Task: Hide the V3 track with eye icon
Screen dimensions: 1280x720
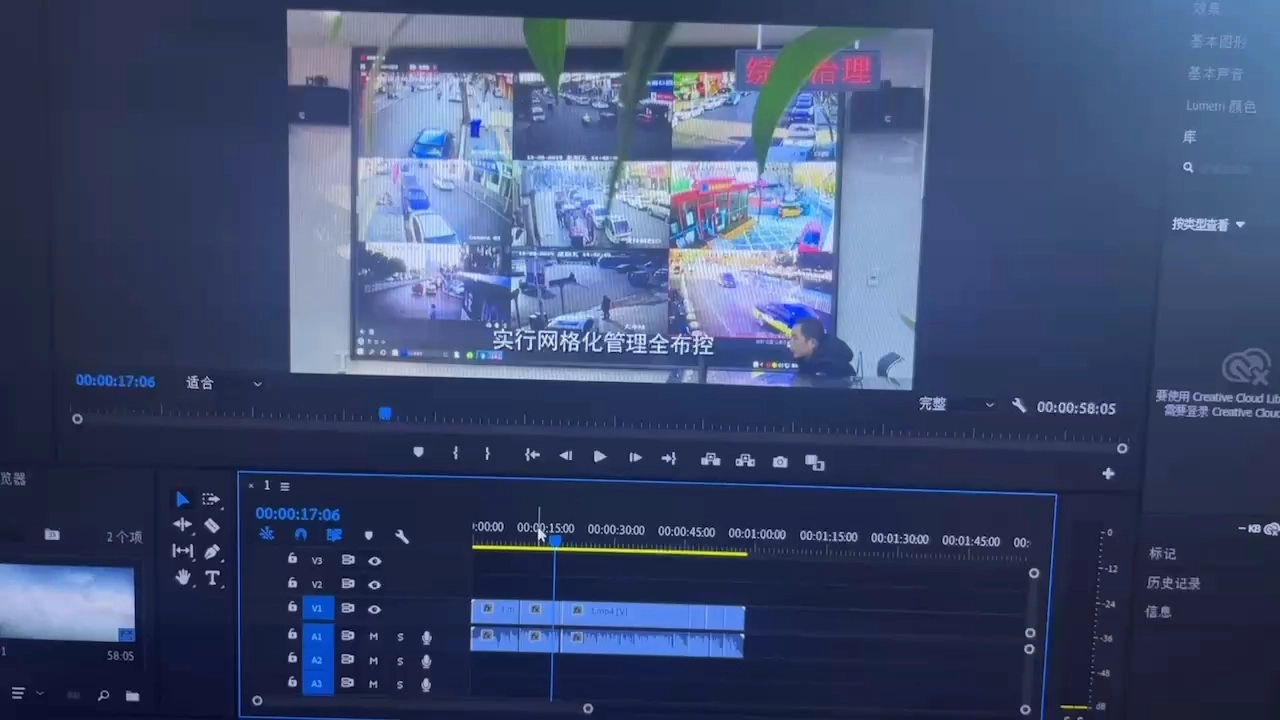Action: pos(374,561)
